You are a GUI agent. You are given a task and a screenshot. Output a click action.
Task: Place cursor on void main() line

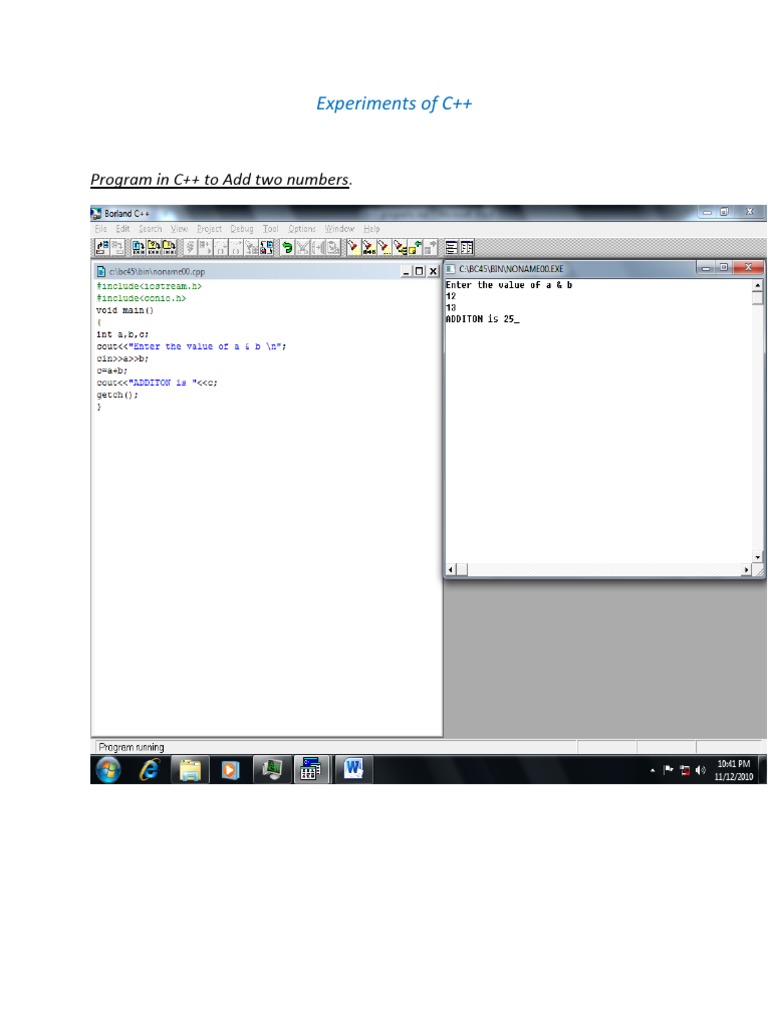pos(125,310)
